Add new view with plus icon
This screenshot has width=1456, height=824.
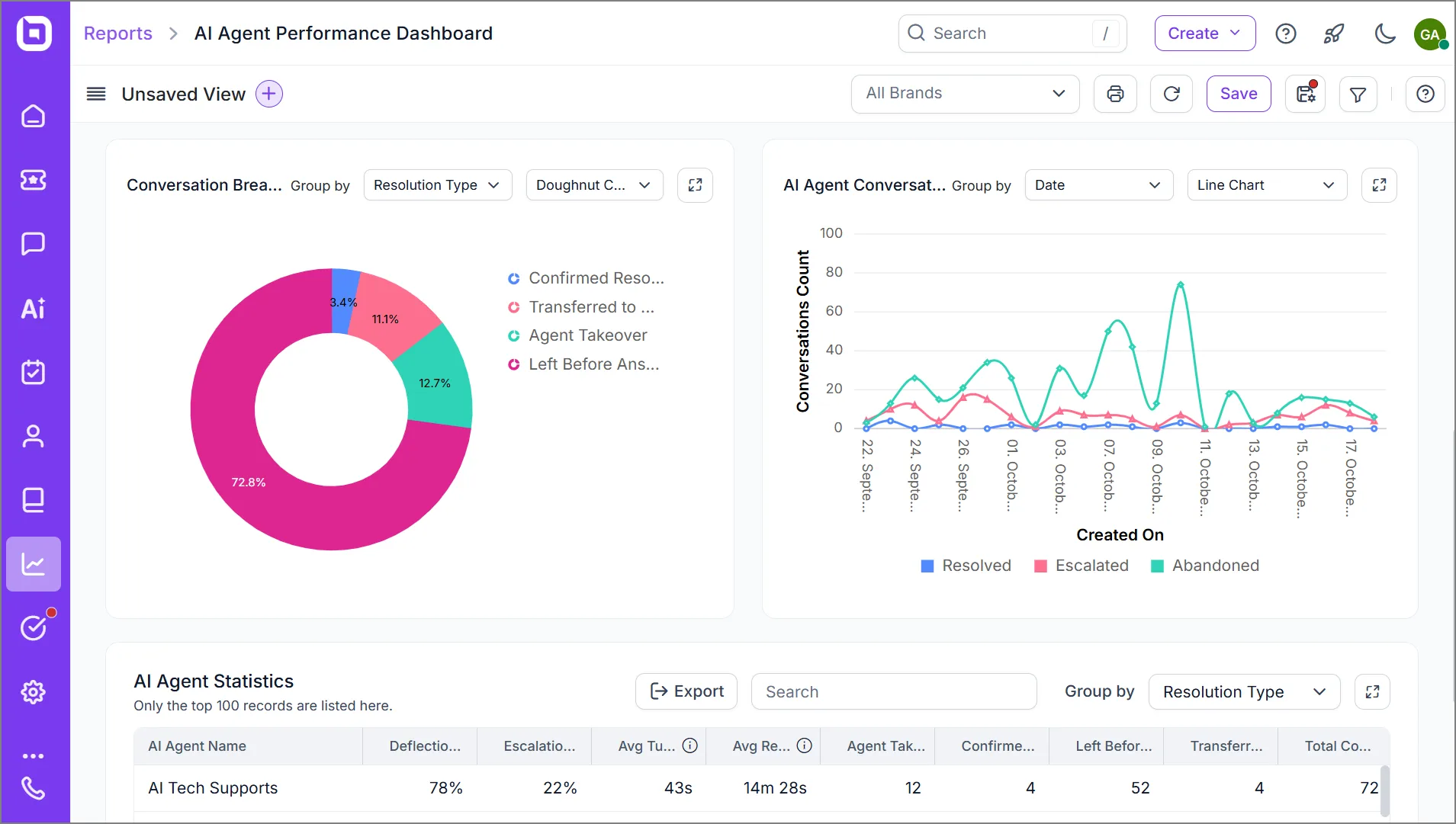[268, 94]
